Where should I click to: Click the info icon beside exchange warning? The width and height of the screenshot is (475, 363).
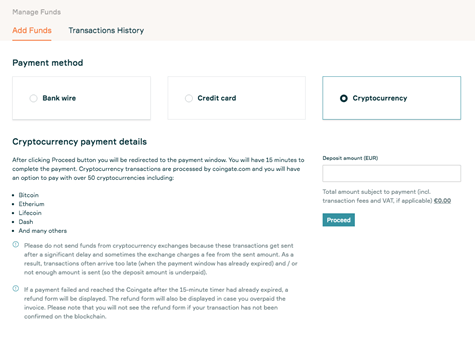point(16,245)
